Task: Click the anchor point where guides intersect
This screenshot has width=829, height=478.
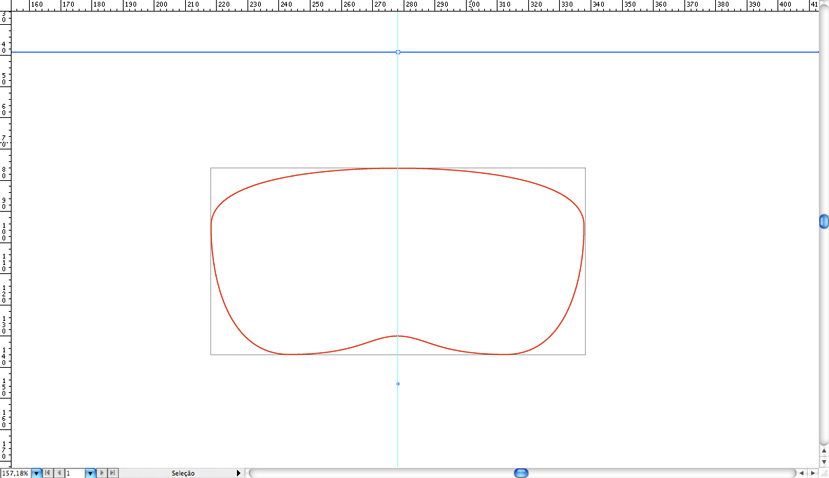Action: pyautogui.click(x=398, y=52)
